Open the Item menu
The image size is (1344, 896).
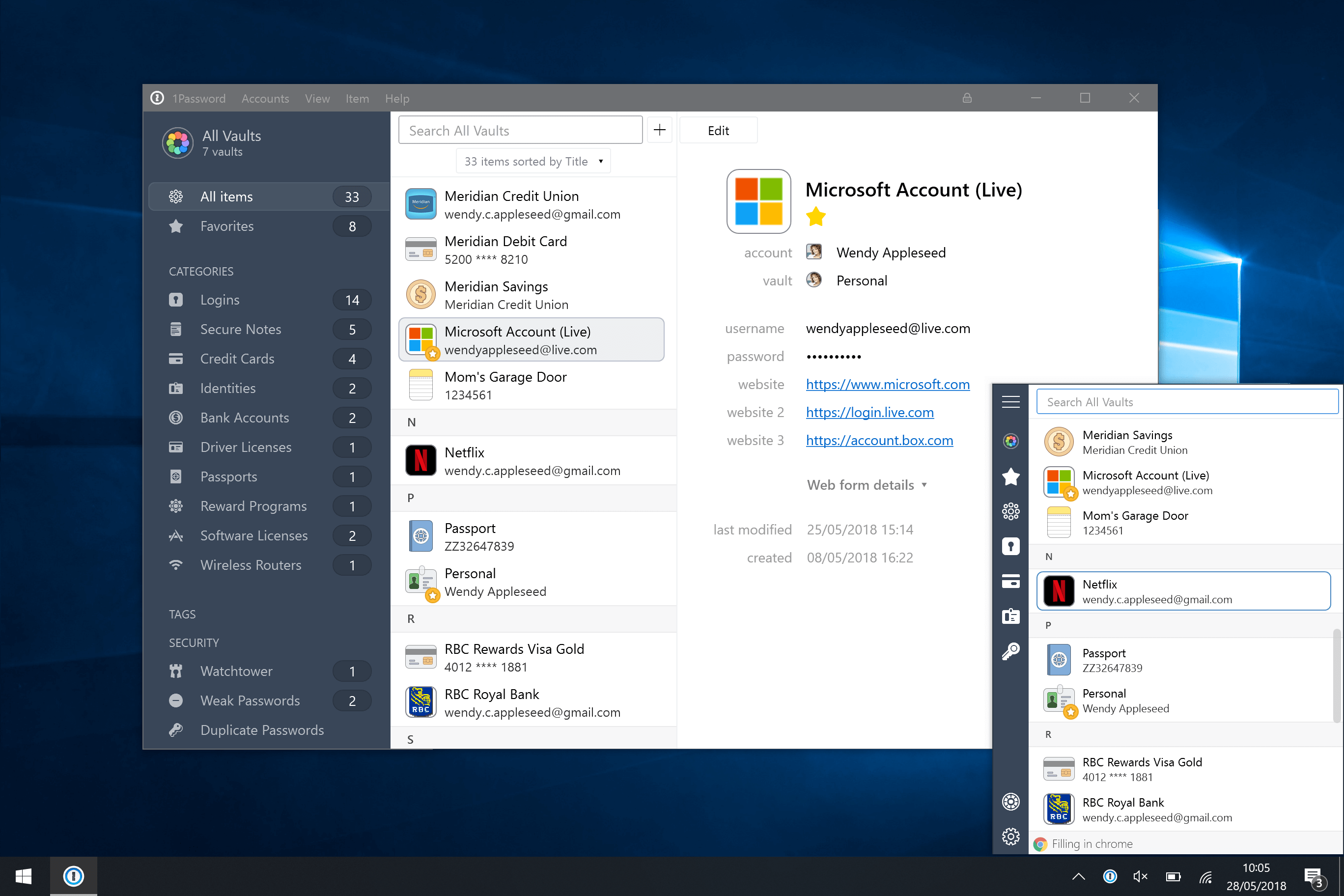point(357,98)
